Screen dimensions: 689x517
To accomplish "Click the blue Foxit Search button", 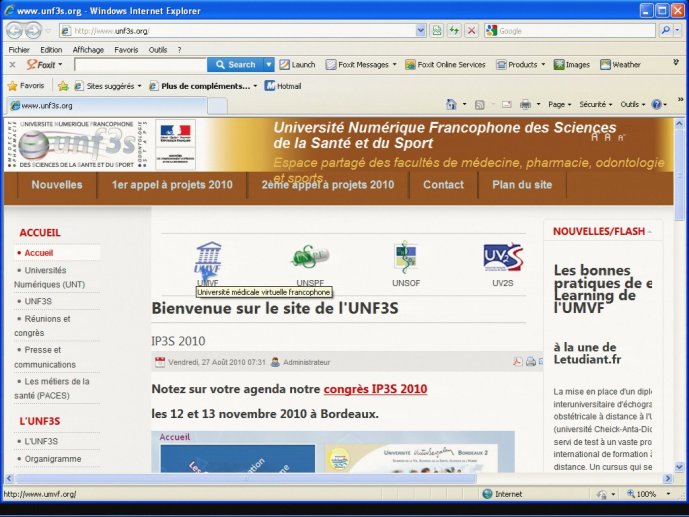I will [x=236, y=65].
